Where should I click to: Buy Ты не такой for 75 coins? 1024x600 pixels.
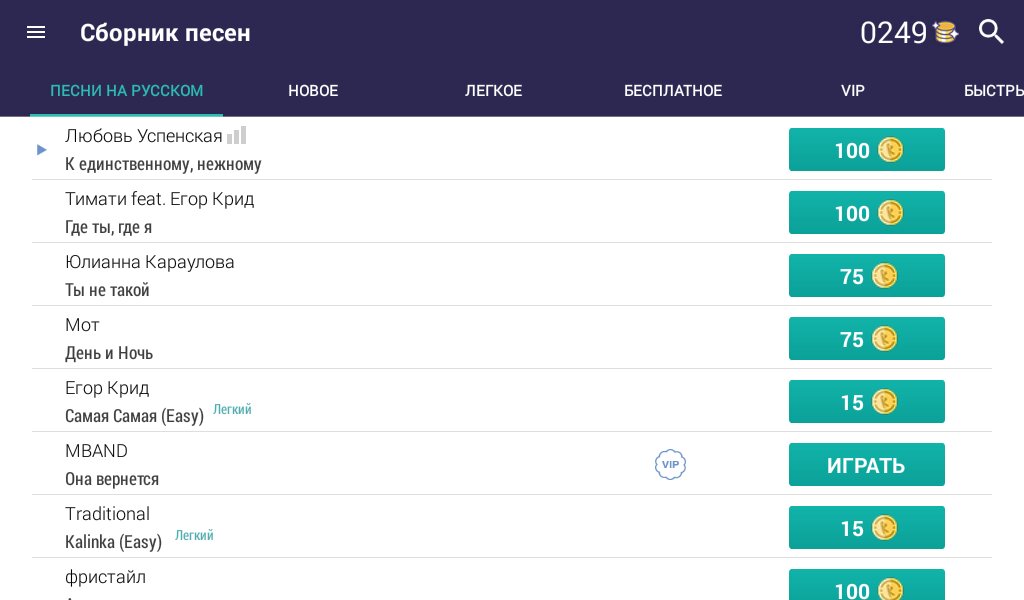tap(866, 276)
